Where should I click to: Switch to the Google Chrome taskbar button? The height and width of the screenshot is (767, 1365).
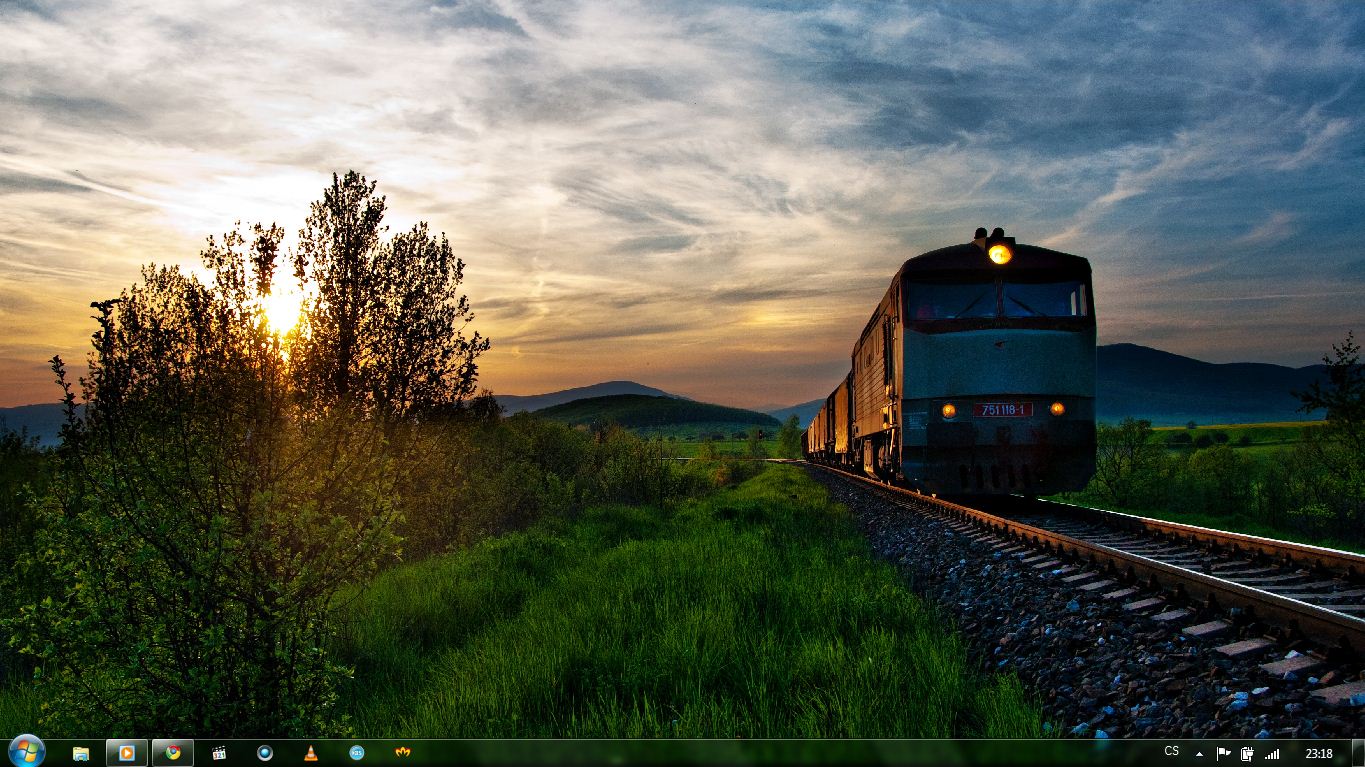click(x=173, y=753)
